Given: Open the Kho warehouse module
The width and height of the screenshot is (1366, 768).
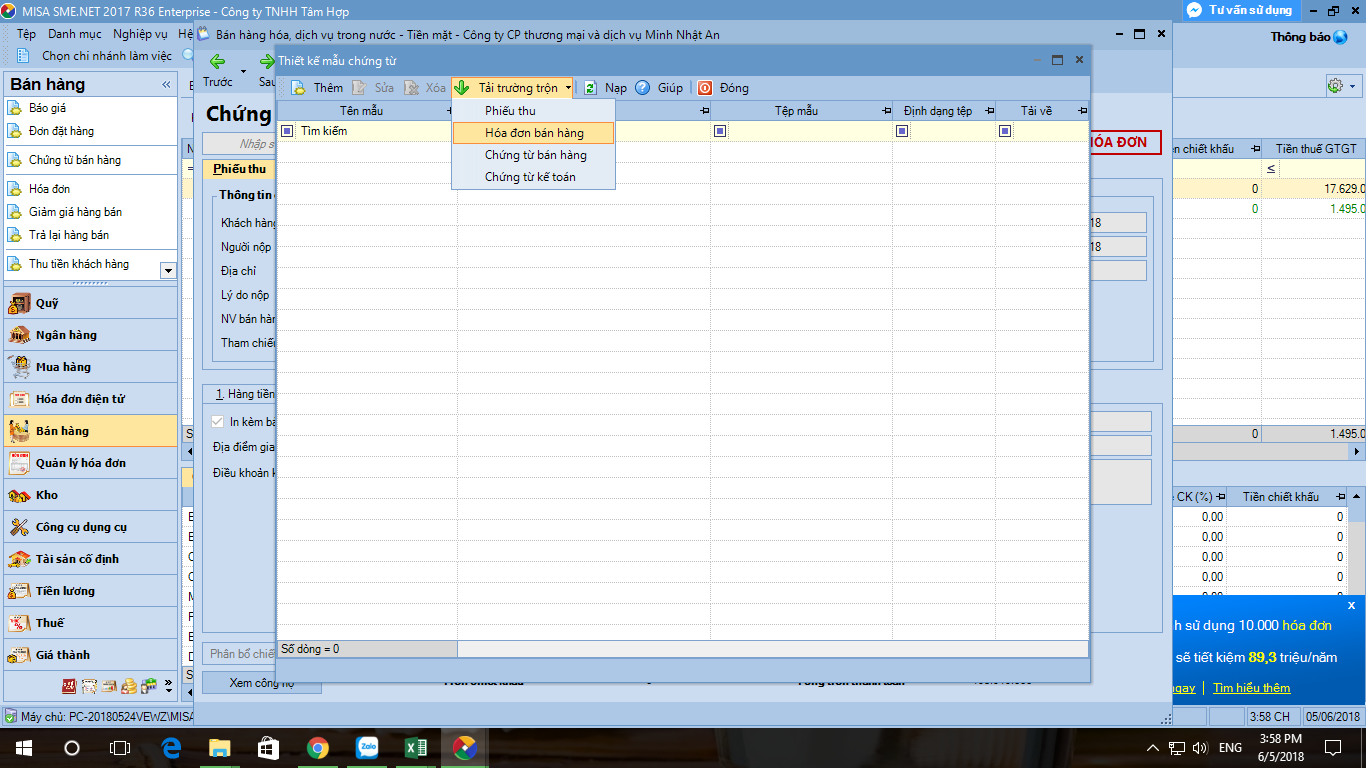Looking at the screenshot, I should pyautogui.click(x=90, y=495).
